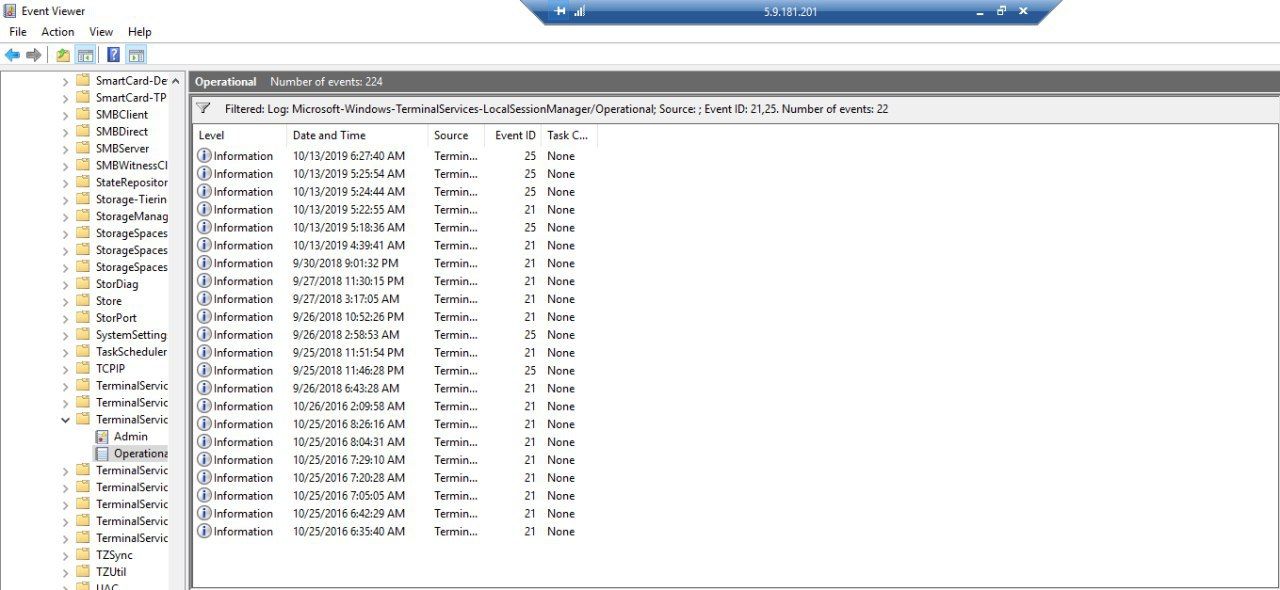Click the Up One Level folder icon
Viewport: 1280px width, 590px height.
click(x=63, y=55)
